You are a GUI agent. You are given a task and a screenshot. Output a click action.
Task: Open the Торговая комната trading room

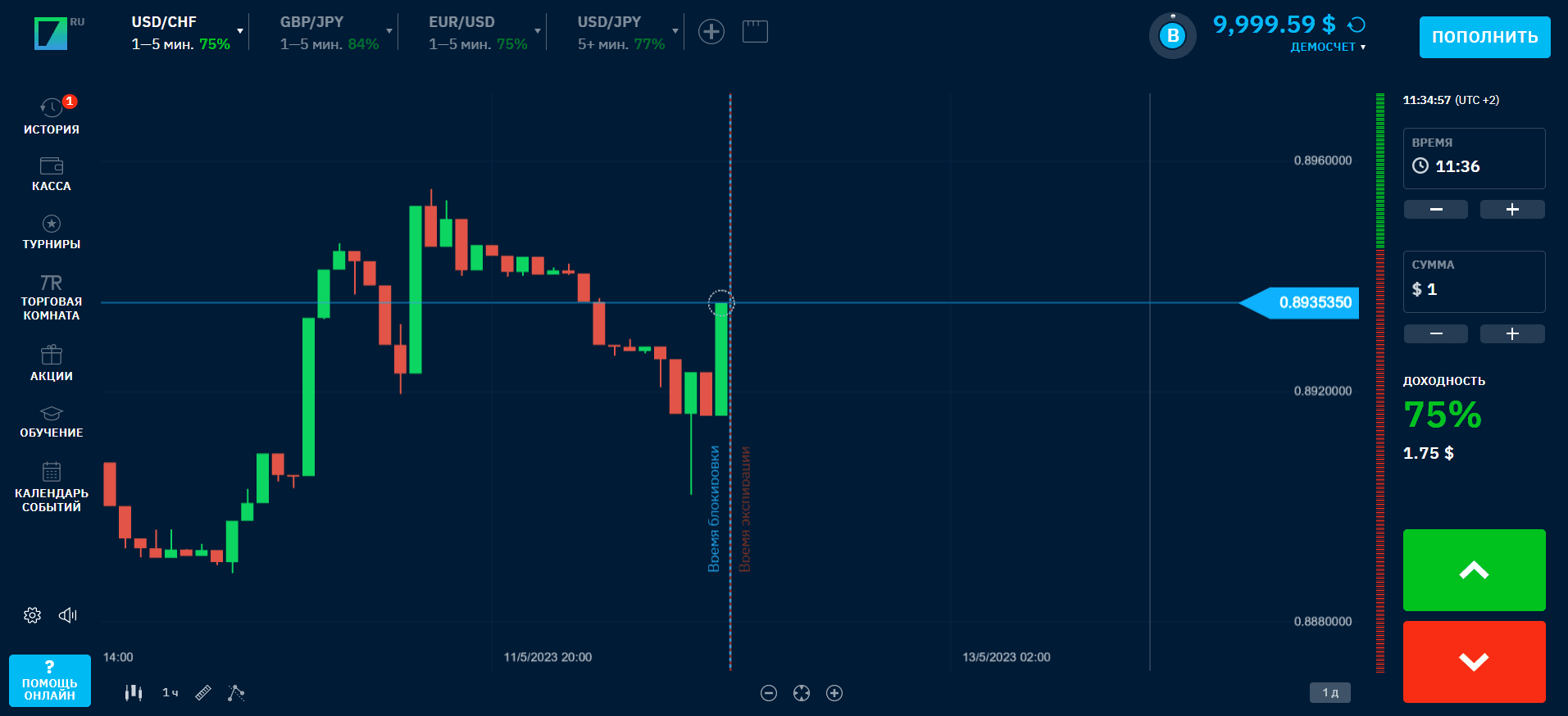[52, 283]
